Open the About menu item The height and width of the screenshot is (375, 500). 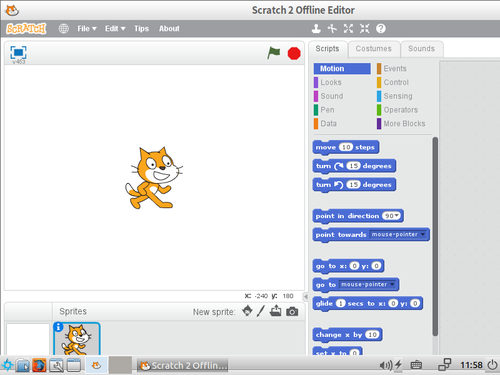[x=169, y=29]
